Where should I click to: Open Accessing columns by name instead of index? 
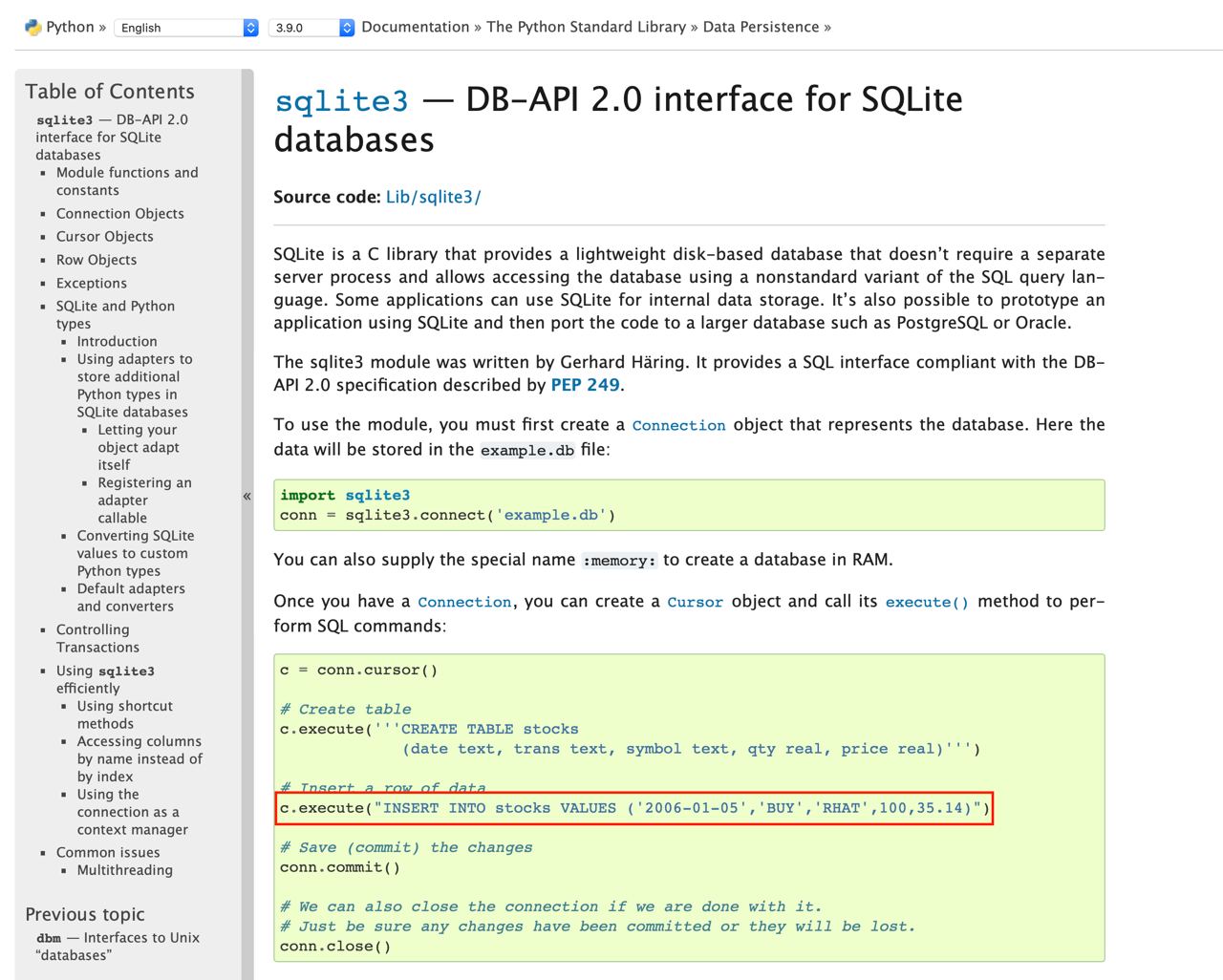pos(140,758)
